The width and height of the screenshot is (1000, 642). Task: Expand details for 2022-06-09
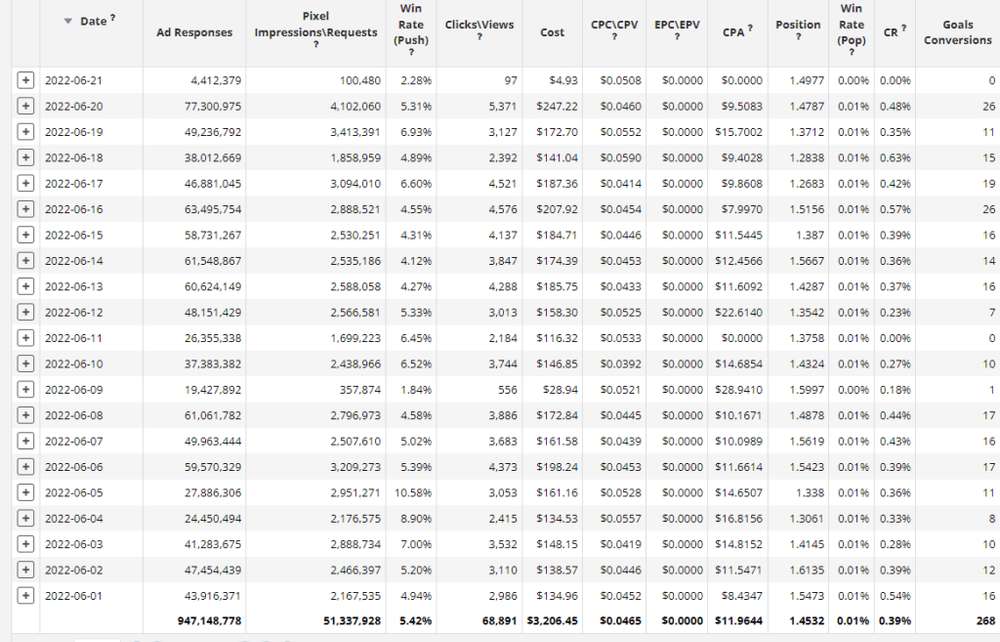point(25,389)
